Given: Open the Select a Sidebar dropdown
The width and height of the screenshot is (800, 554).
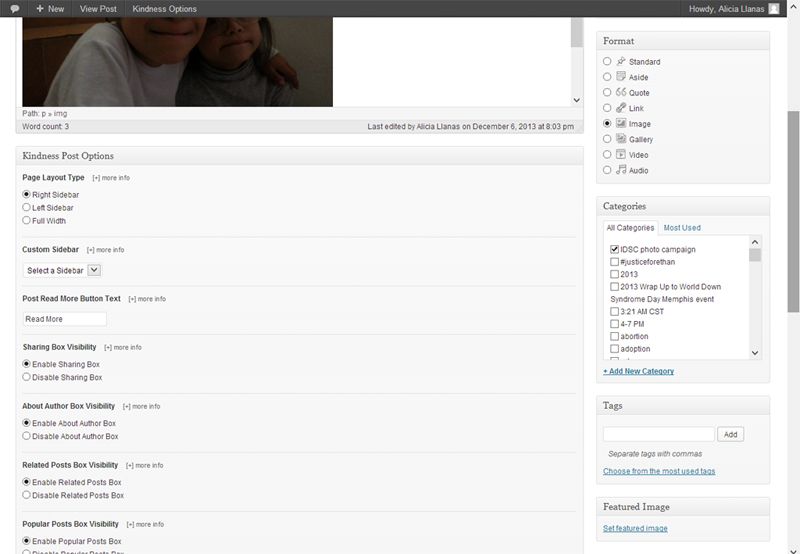Looking at the screenshot, I should point(62,270).
